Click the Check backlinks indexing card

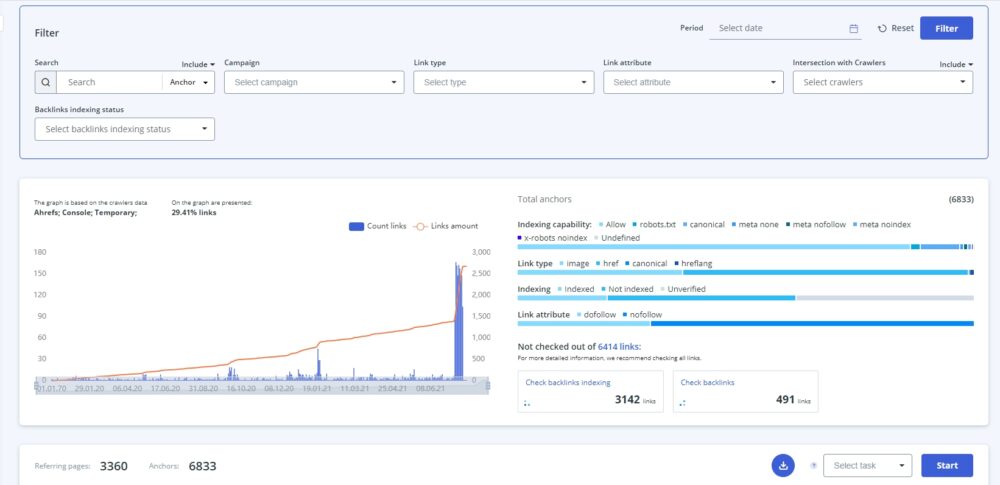click(x=590, y=391)
